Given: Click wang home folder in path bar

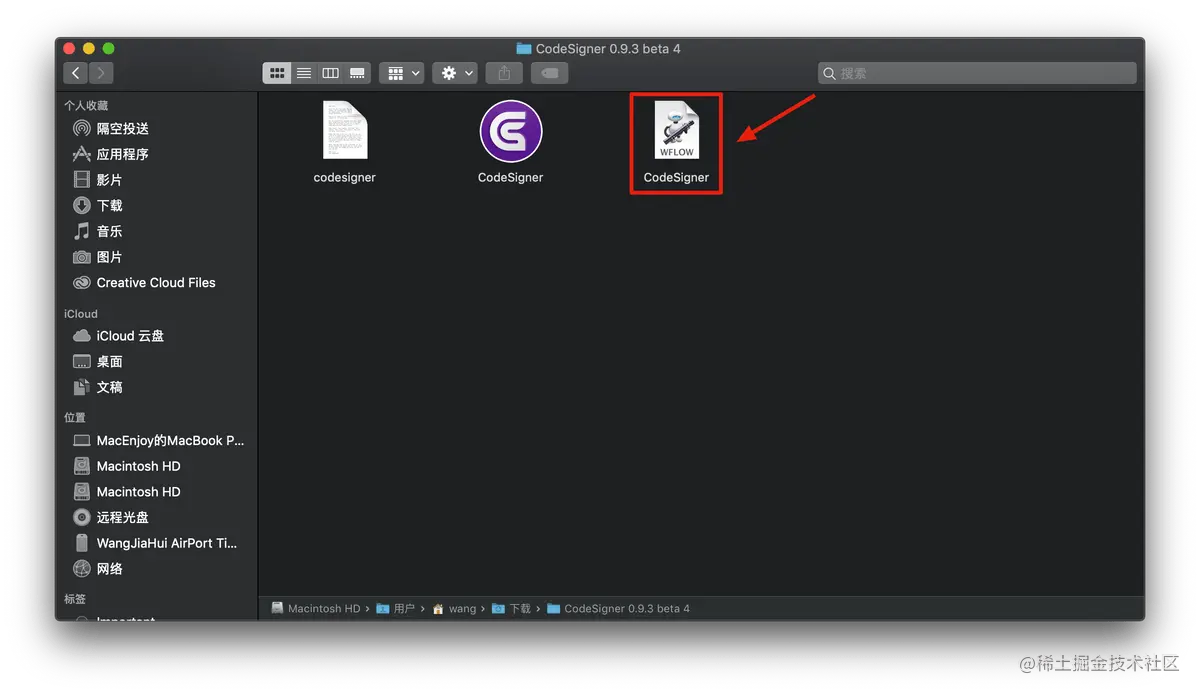Looking at the screenshot, I should tap(454, 608).
